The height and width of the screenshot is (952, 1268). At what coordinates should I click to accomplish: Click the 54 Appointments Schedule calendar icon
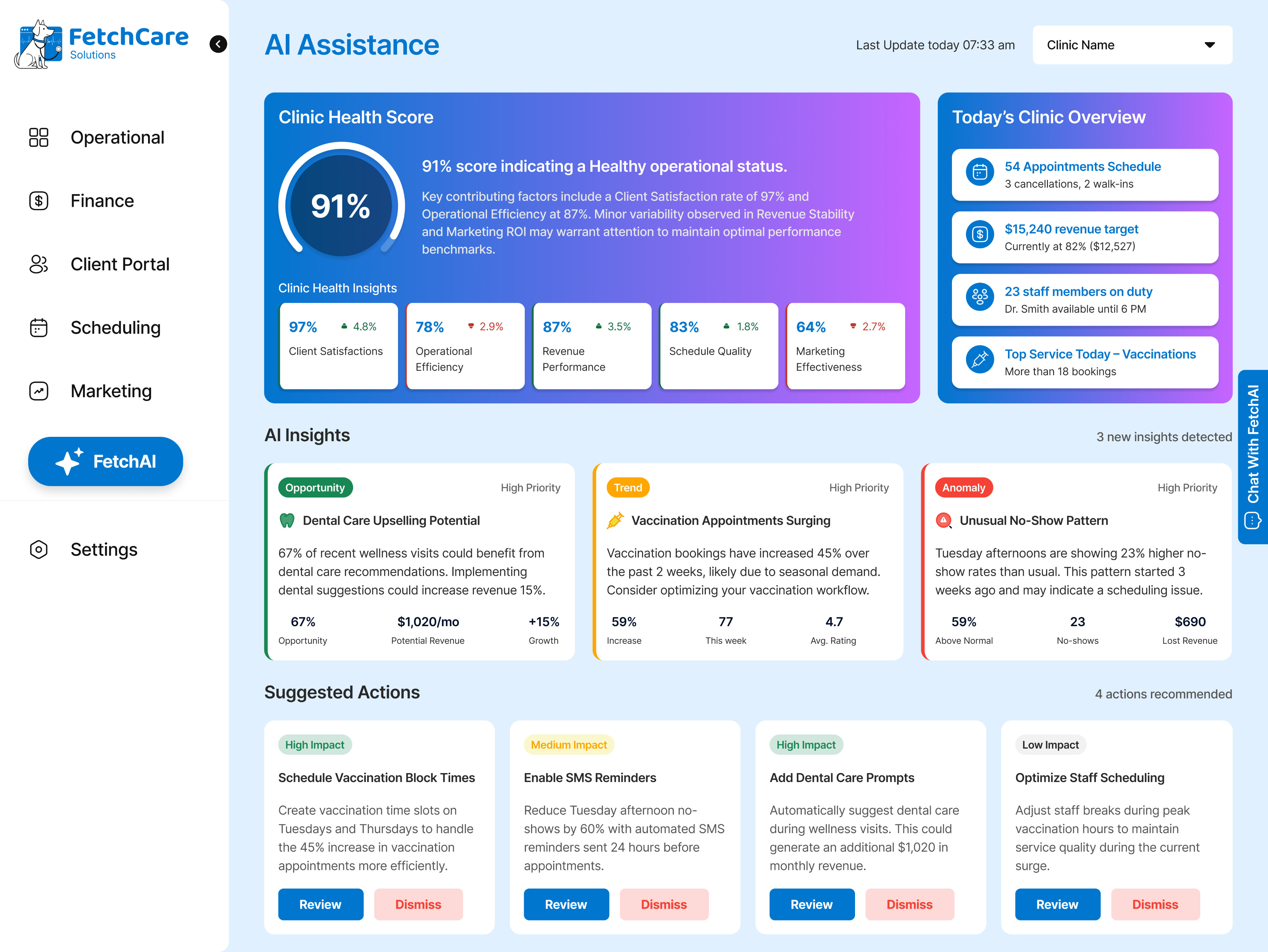click(x=980, y=172)
